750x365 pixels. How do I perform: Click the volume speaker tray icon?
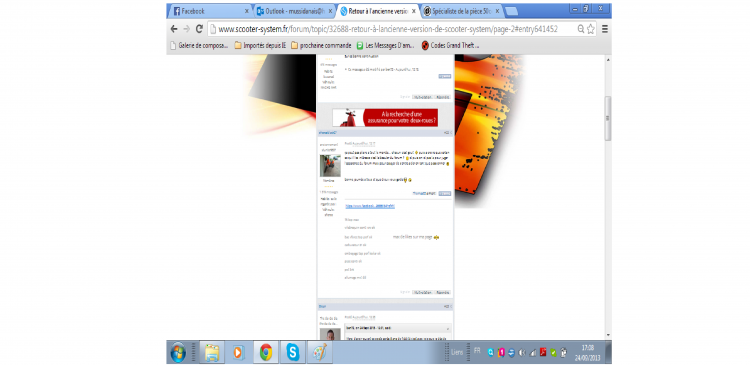522,353
